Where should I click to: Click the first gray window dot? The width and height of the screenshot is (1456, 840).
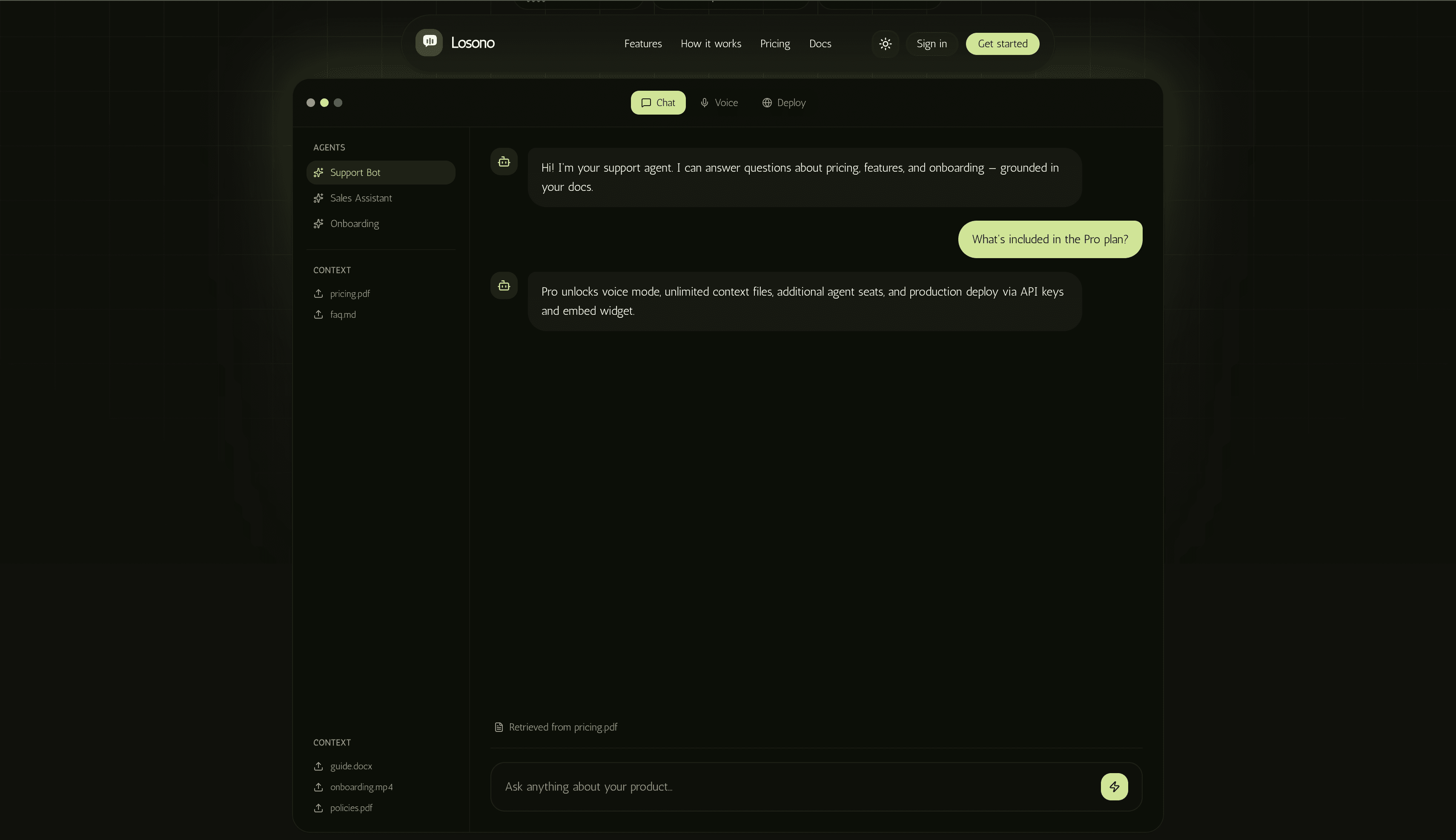[x=311, y=103]
